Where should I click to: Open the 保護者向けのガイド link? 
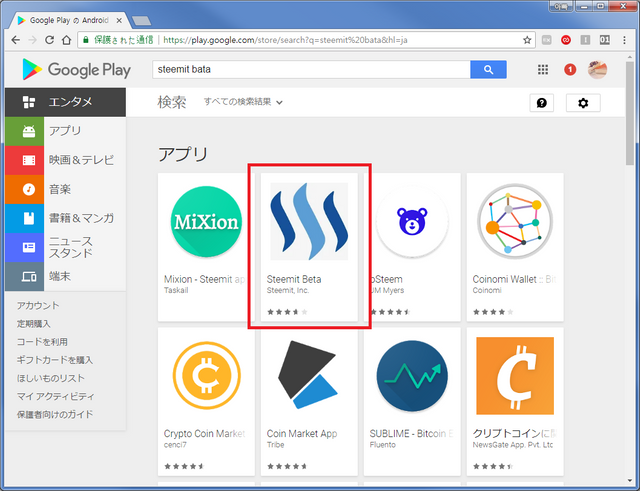pos(55,414)
